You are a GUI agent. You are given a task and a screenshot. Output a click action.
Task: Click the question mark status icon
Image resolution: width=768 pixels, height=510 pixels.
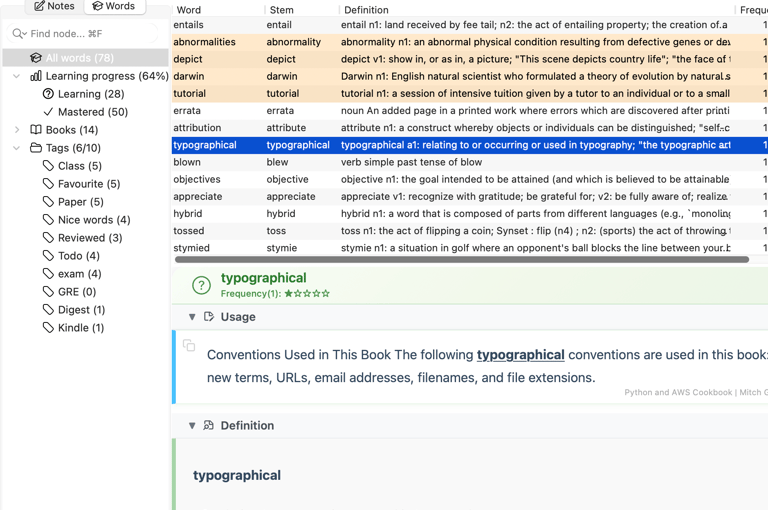pos(201,286)
